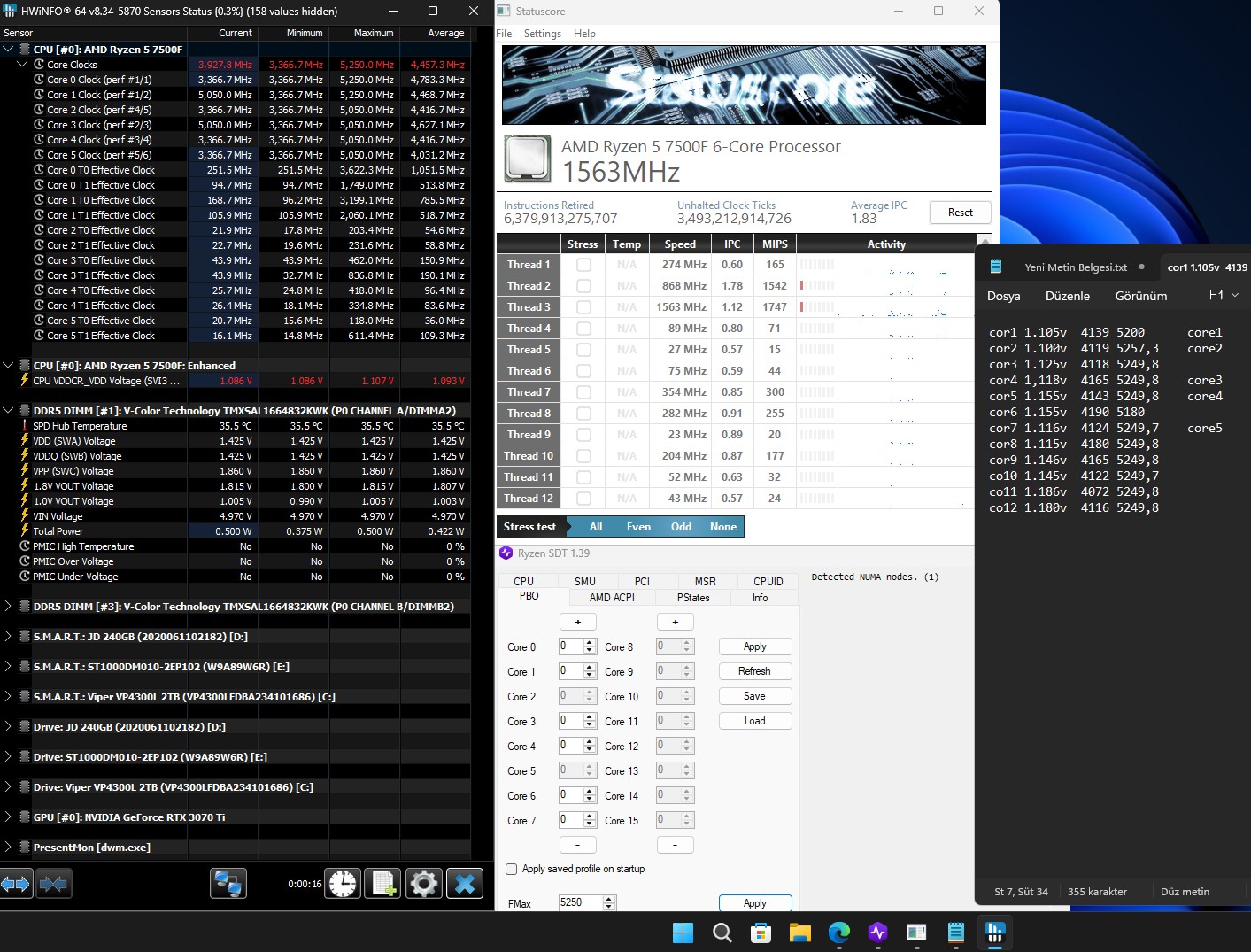1251x952 pixels.
Task: Open Windows Search from the taskbar
Action: [722, 933]
